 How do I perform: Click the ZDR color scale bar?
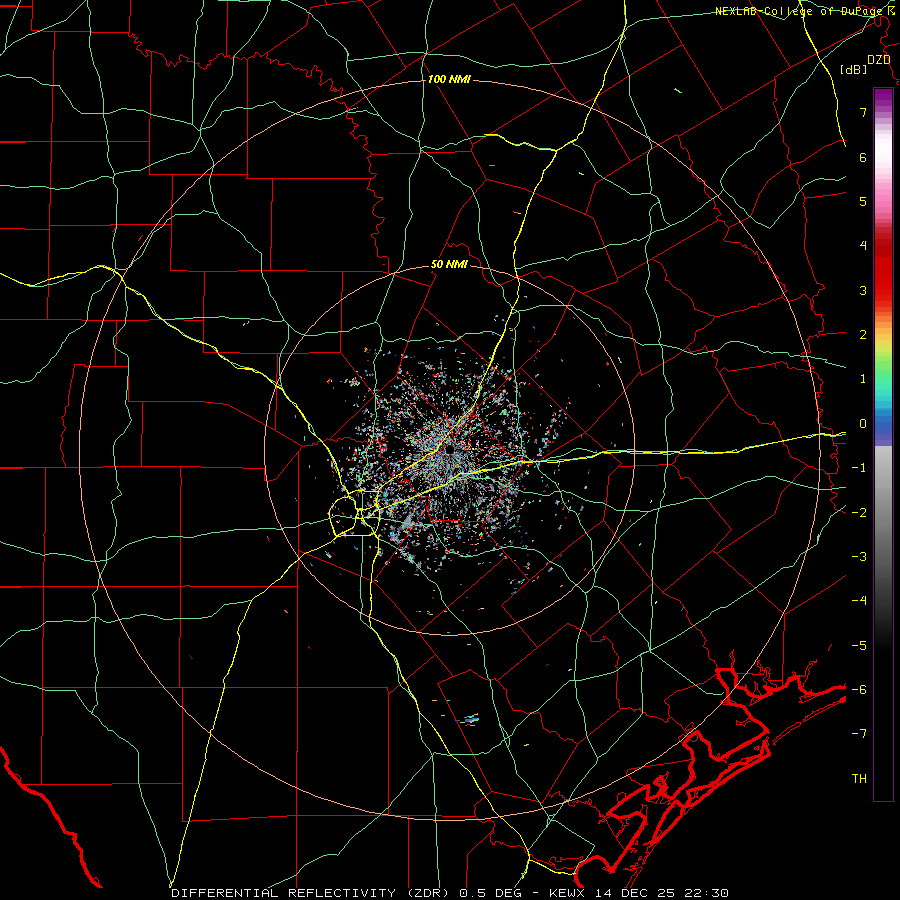[883, 444]
